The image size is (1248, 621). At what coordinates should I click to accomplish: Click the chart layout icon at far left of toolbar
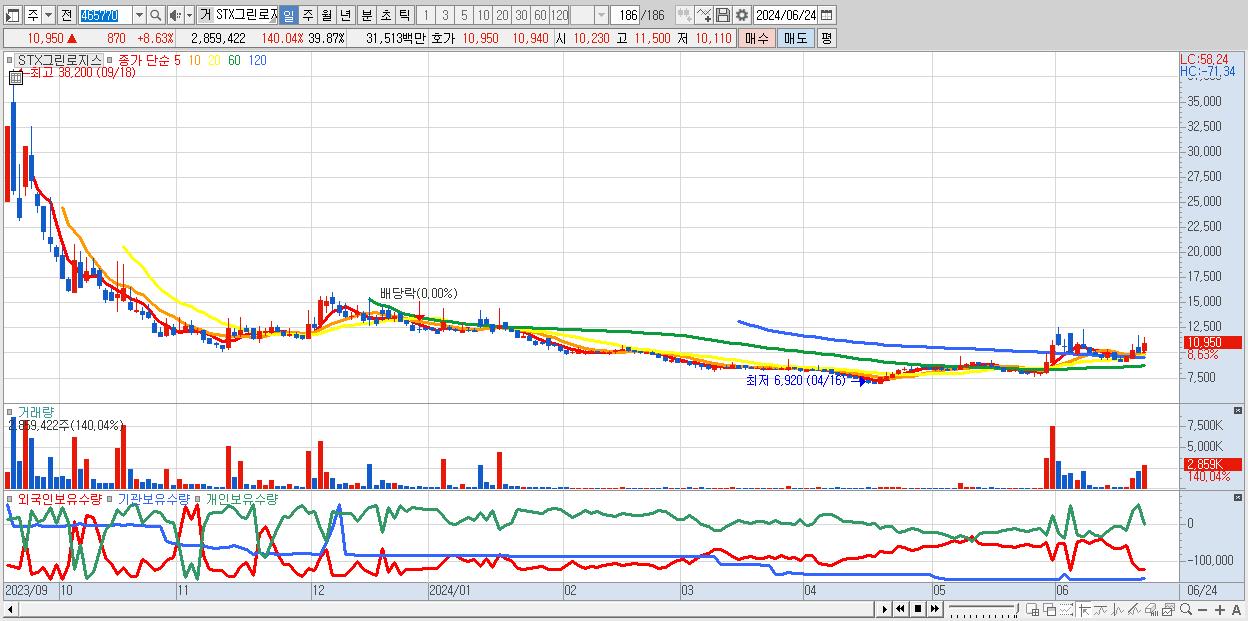[x=13, y=15]
